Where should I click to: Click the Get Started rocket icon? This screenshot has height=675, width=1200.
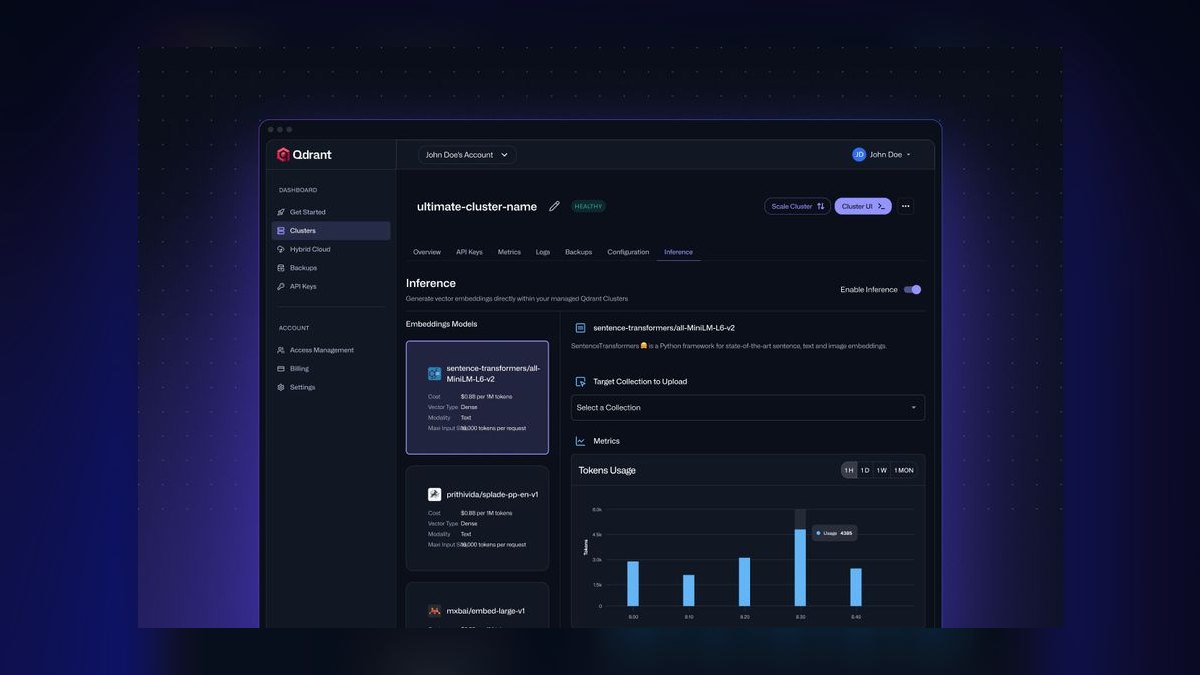click(281, 212)
